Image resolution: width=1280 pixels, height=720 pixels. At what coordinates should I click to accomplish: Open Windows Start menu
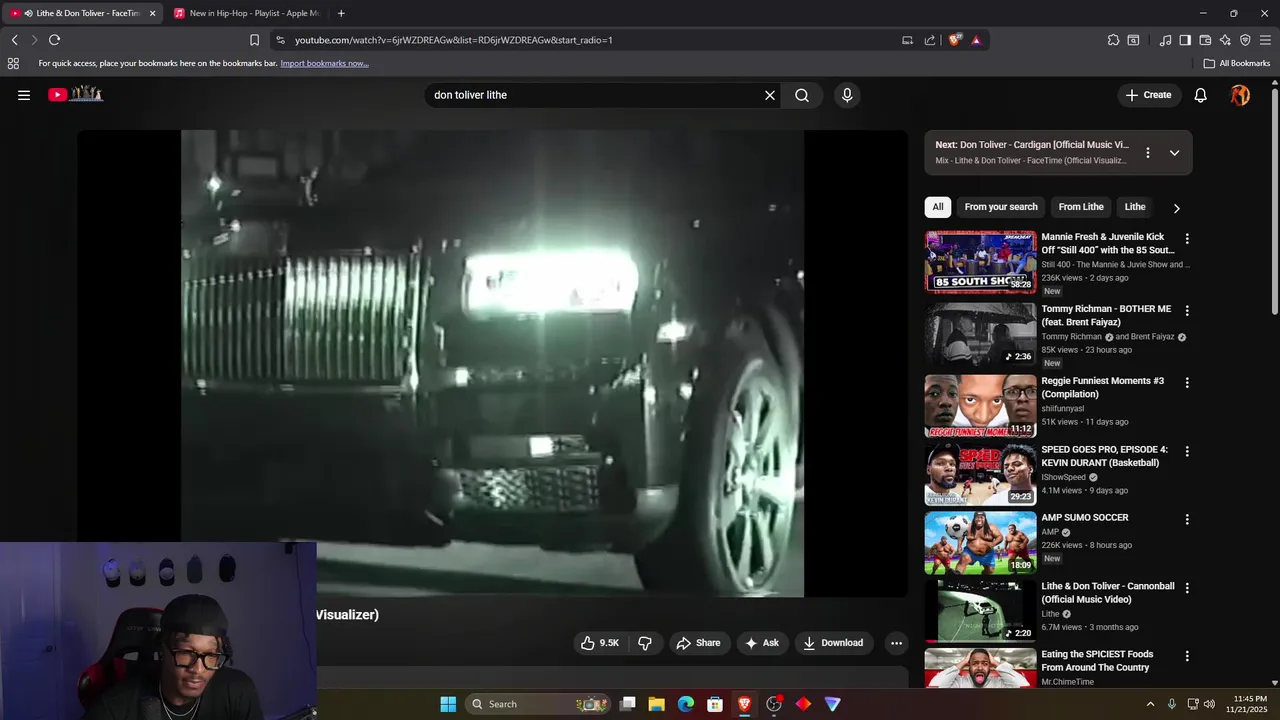(x=448, y=704)
